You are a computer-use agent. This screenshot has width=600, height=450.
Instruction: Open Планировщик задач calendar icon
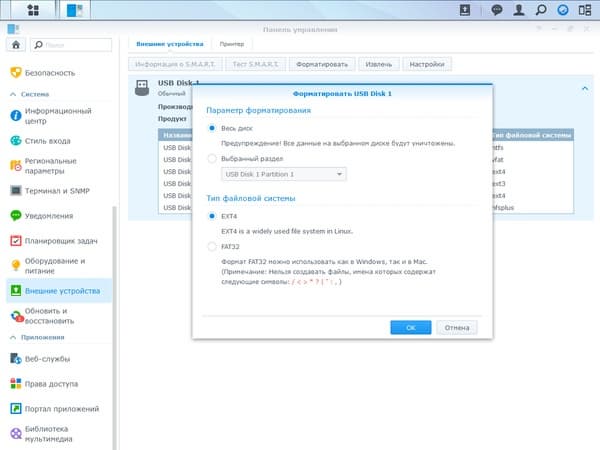coord(16,241)
